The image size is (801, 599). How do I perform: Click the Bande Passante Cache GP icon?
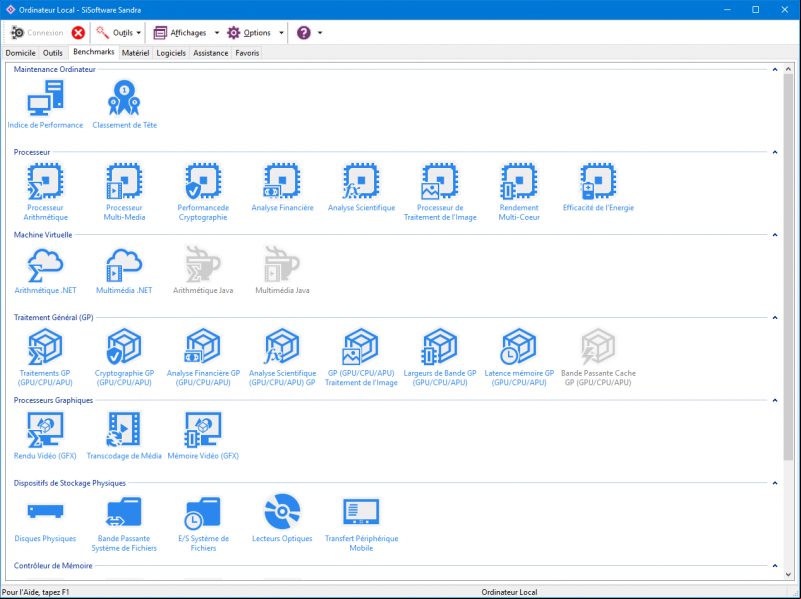tap(598, 357)
